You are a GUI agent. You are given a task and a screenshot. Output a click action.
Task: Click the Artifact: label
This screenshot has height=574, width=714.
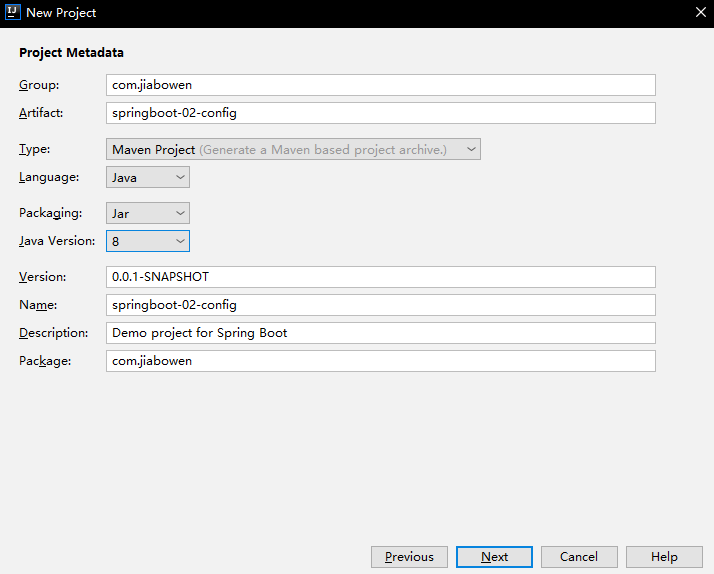coord(41,113)
